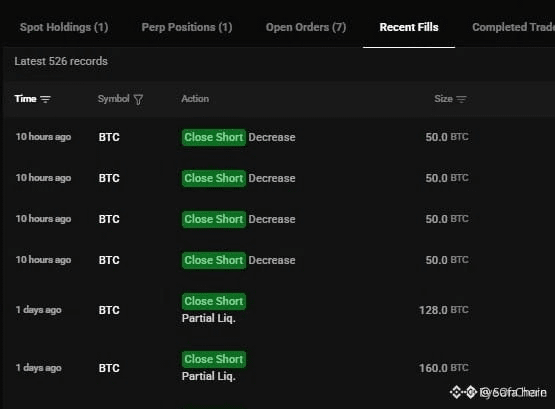
Task: Switch to Perp Positions (1) tab
Action: (x=187, y=27)
